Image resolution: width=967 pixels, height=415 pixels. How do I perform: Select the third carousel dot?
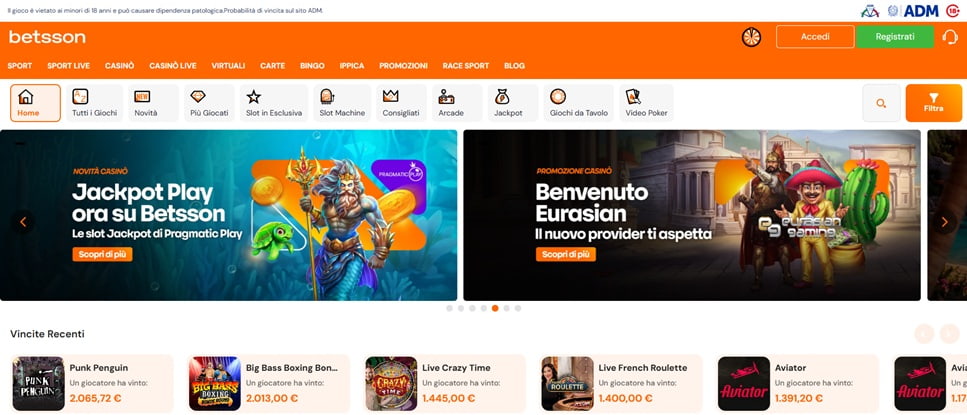tap(472, 308)
